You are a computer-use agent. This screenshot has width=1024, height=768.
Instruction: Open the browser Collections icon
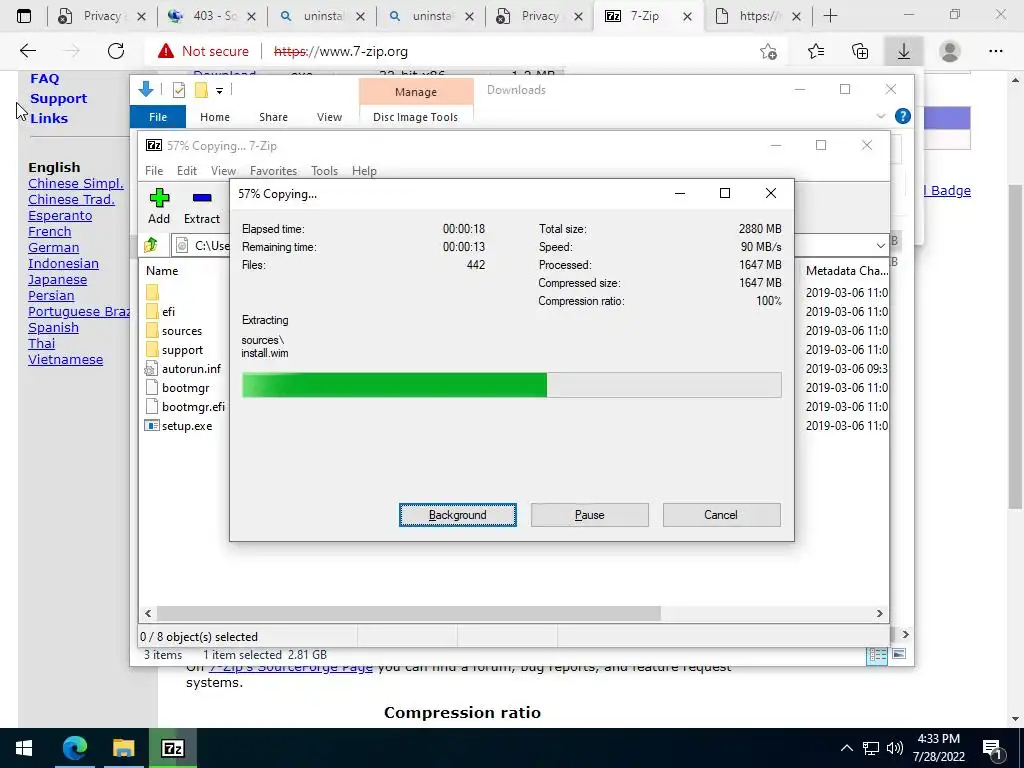(860, 51)
